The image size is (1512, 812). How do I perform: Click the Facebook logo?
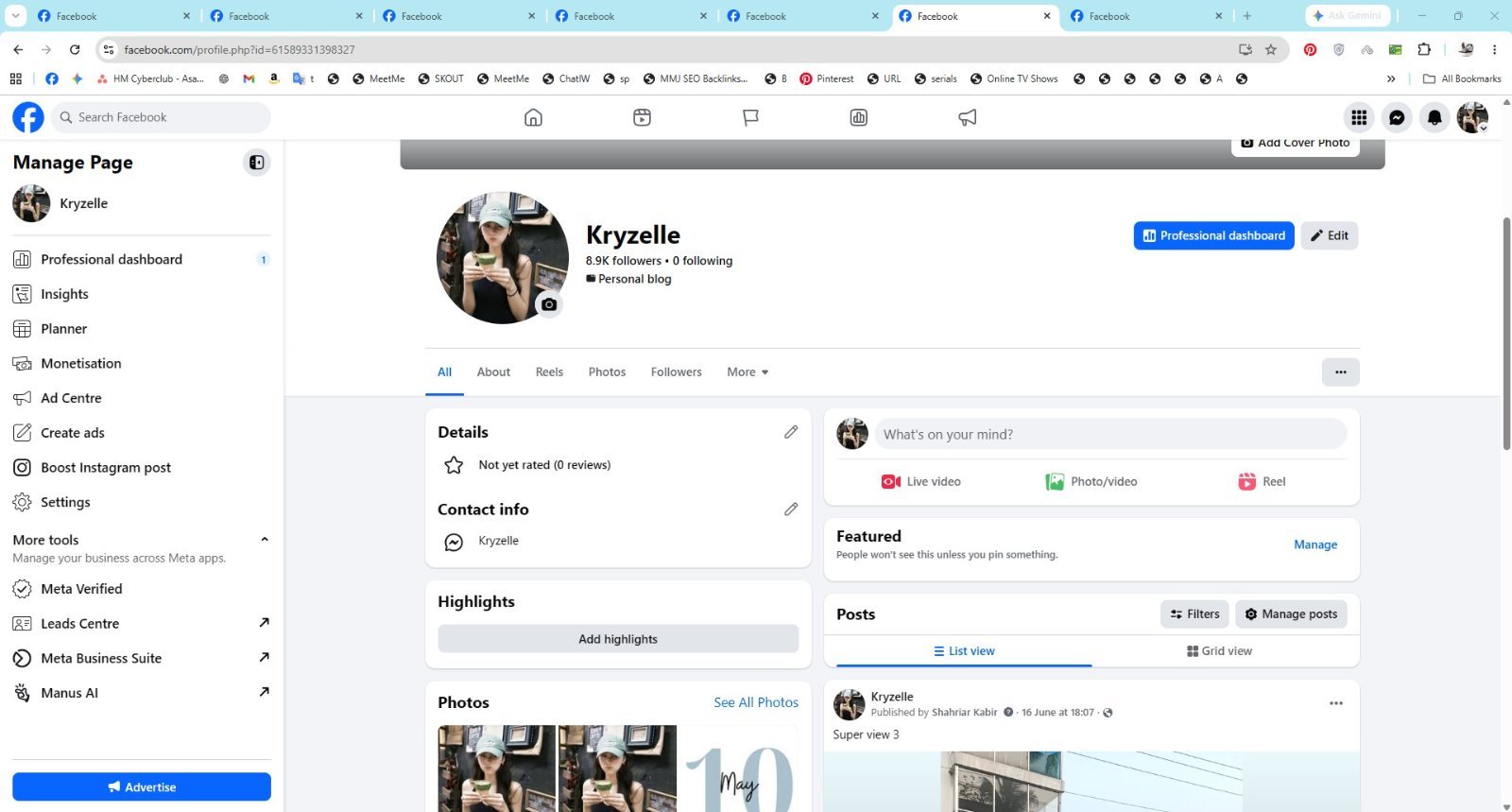(x=28, y=117)
